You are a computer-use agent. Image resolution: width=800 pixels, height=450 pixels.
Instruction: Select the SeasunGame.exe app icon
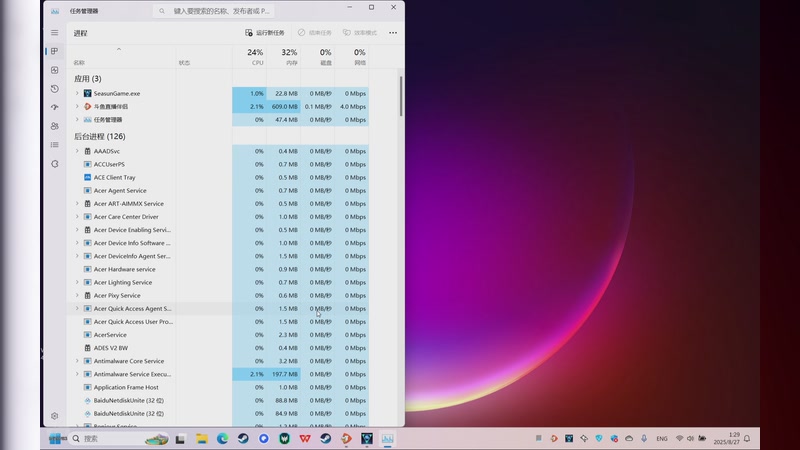(x=87, y=93)
